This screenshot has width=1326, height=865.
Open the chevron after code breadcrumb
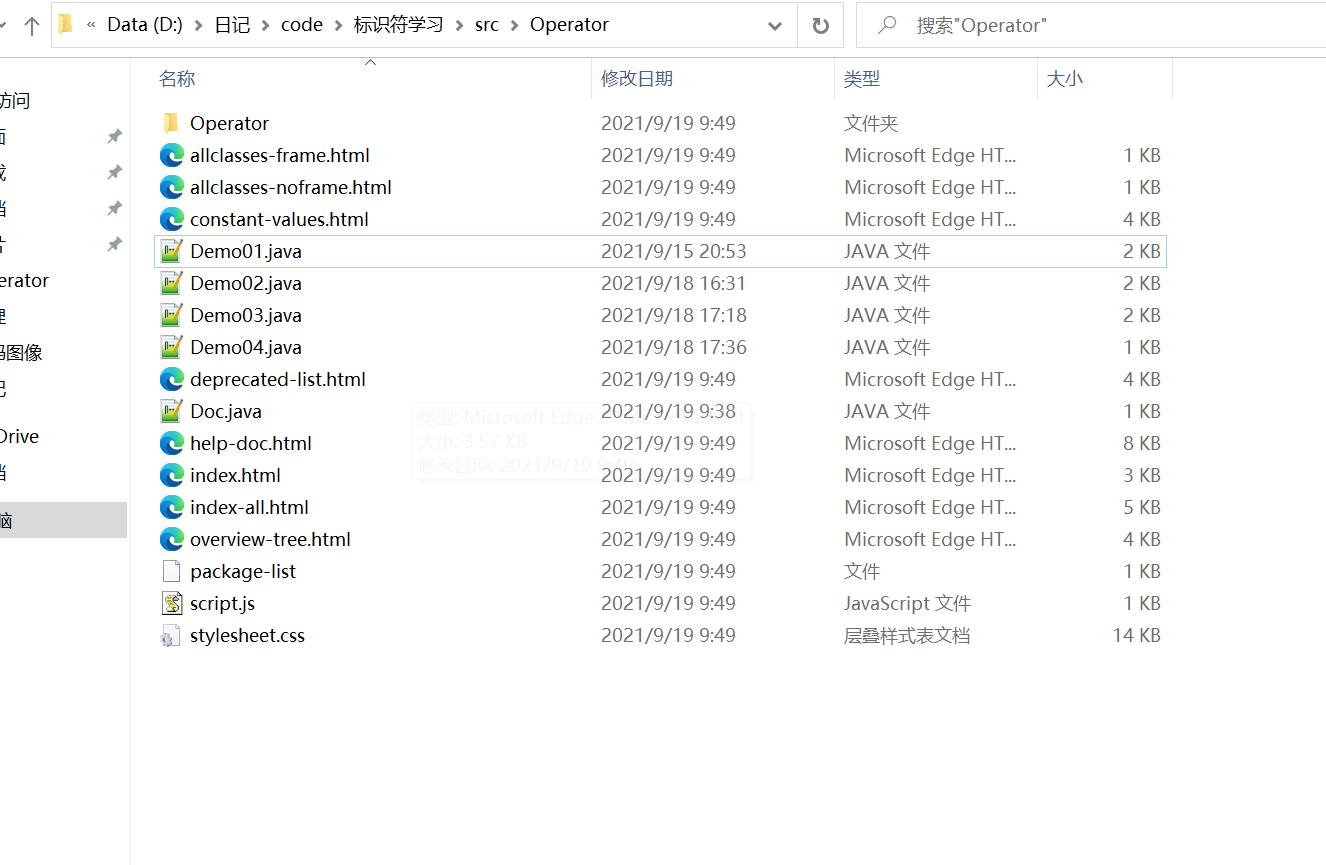pyautogui.click(x=338, y=25)
